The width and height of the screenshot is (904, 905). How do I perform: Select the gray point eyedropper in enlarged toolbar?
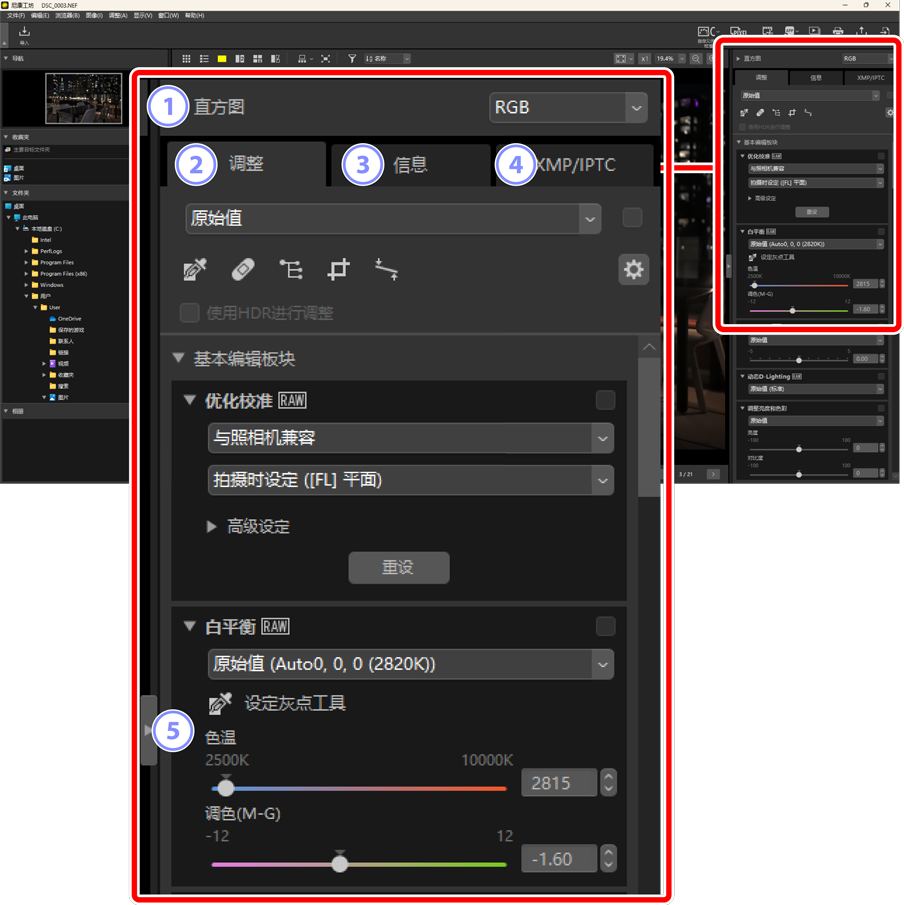tap(195, 269)
